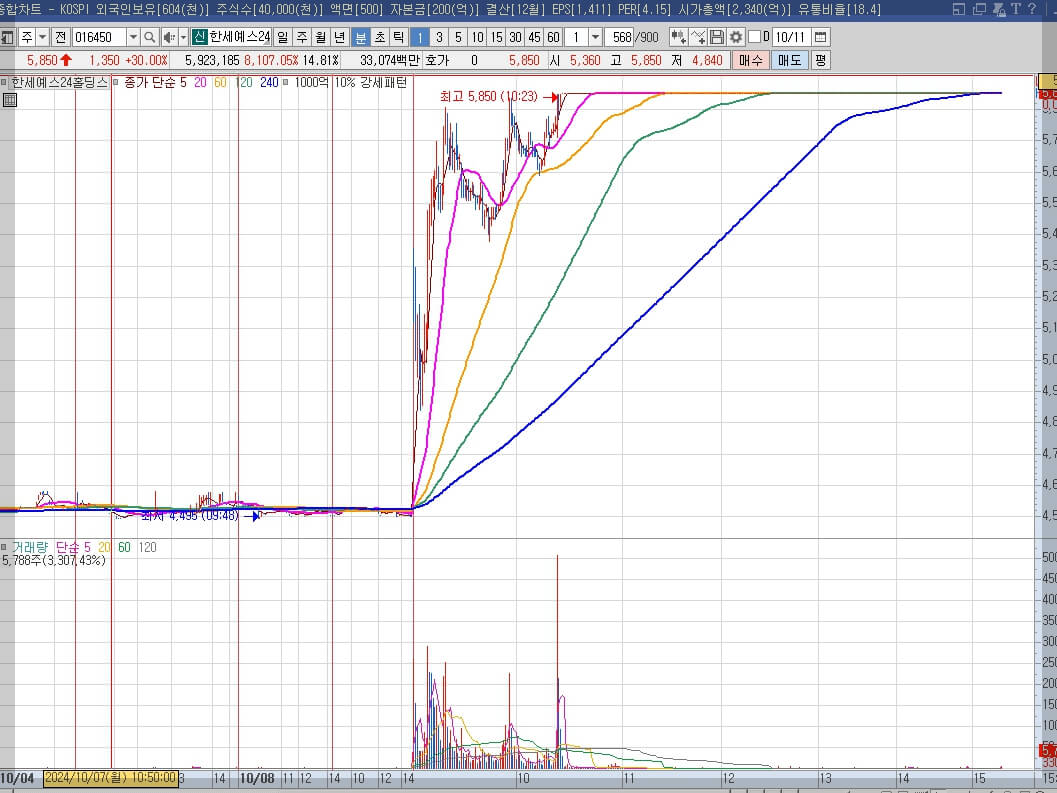Click the 한세예스24홀딩스 legend square marker

click(x=4, y=82)
